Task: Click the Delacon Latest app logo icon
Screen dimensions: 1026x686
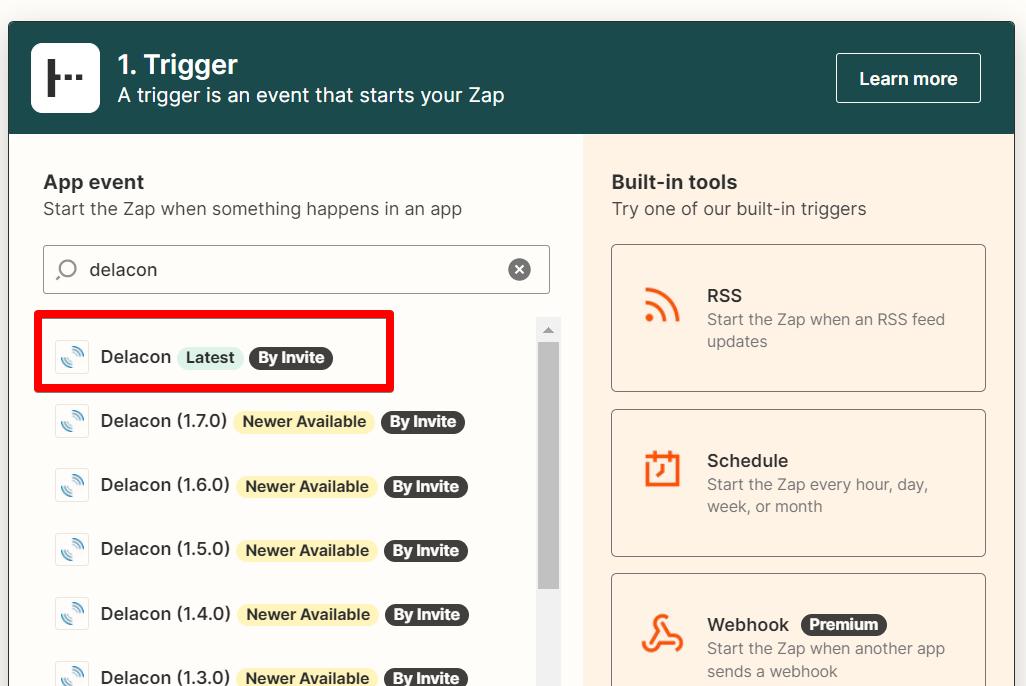Action: 72,357
